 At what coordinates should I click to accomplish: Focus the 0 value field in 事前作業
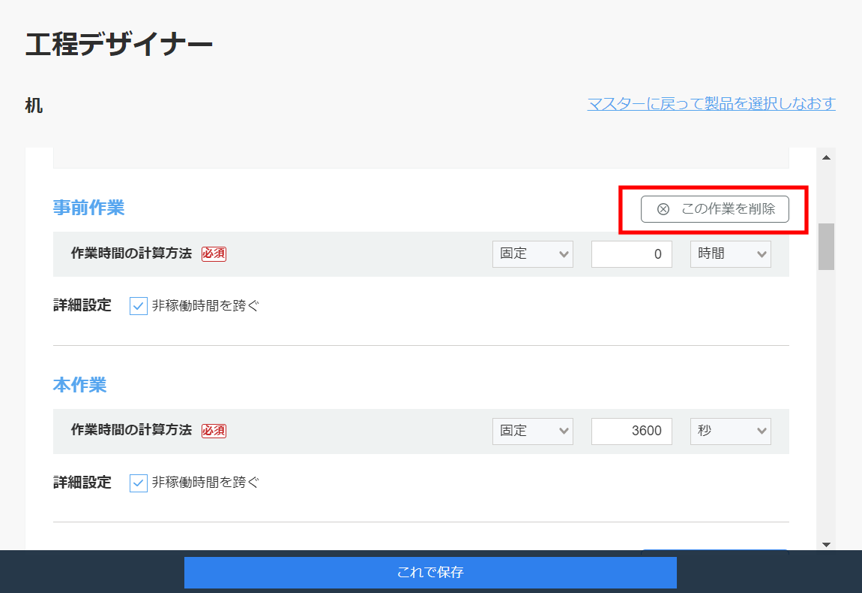coord(631,254)
